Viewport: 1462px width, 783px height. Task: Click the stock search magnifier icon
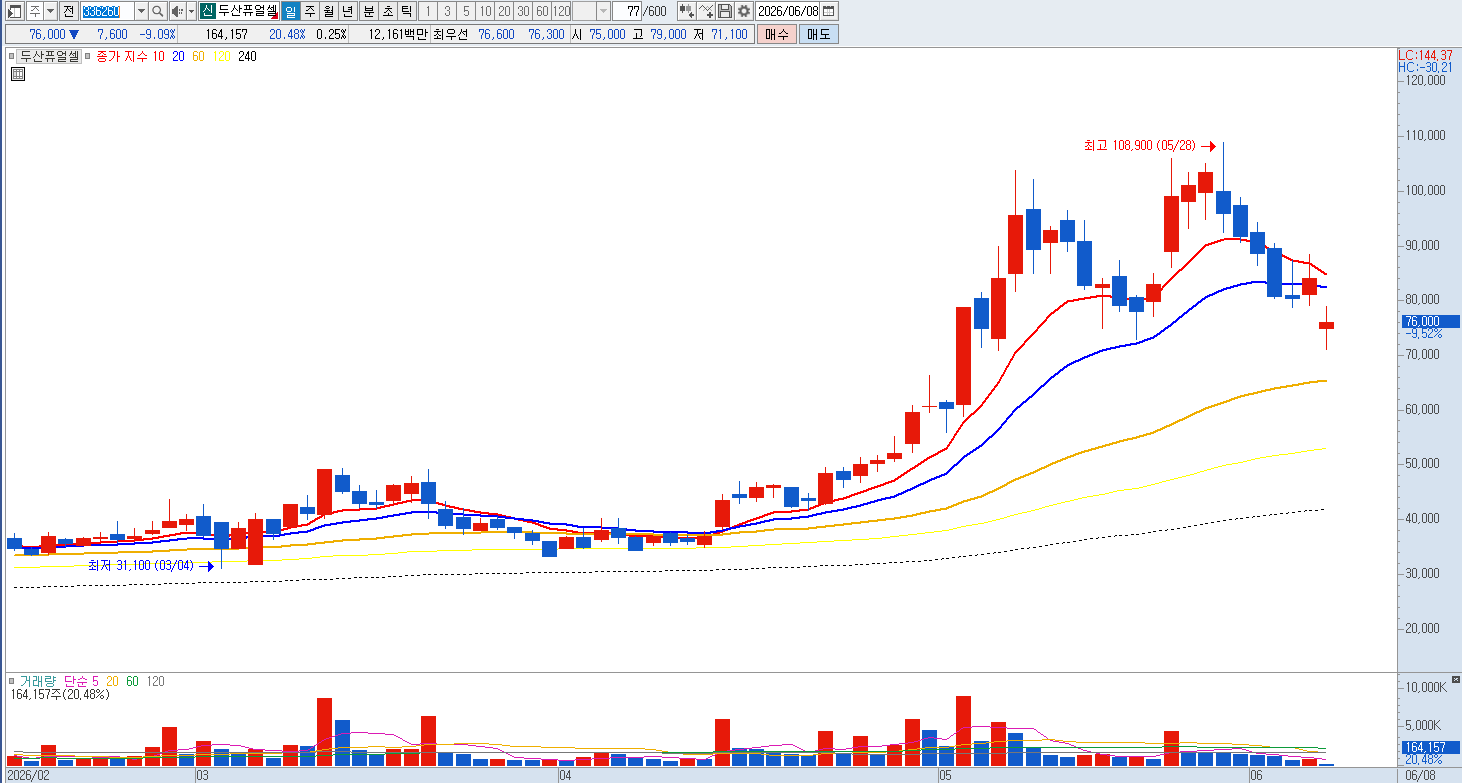coord(158,11)
